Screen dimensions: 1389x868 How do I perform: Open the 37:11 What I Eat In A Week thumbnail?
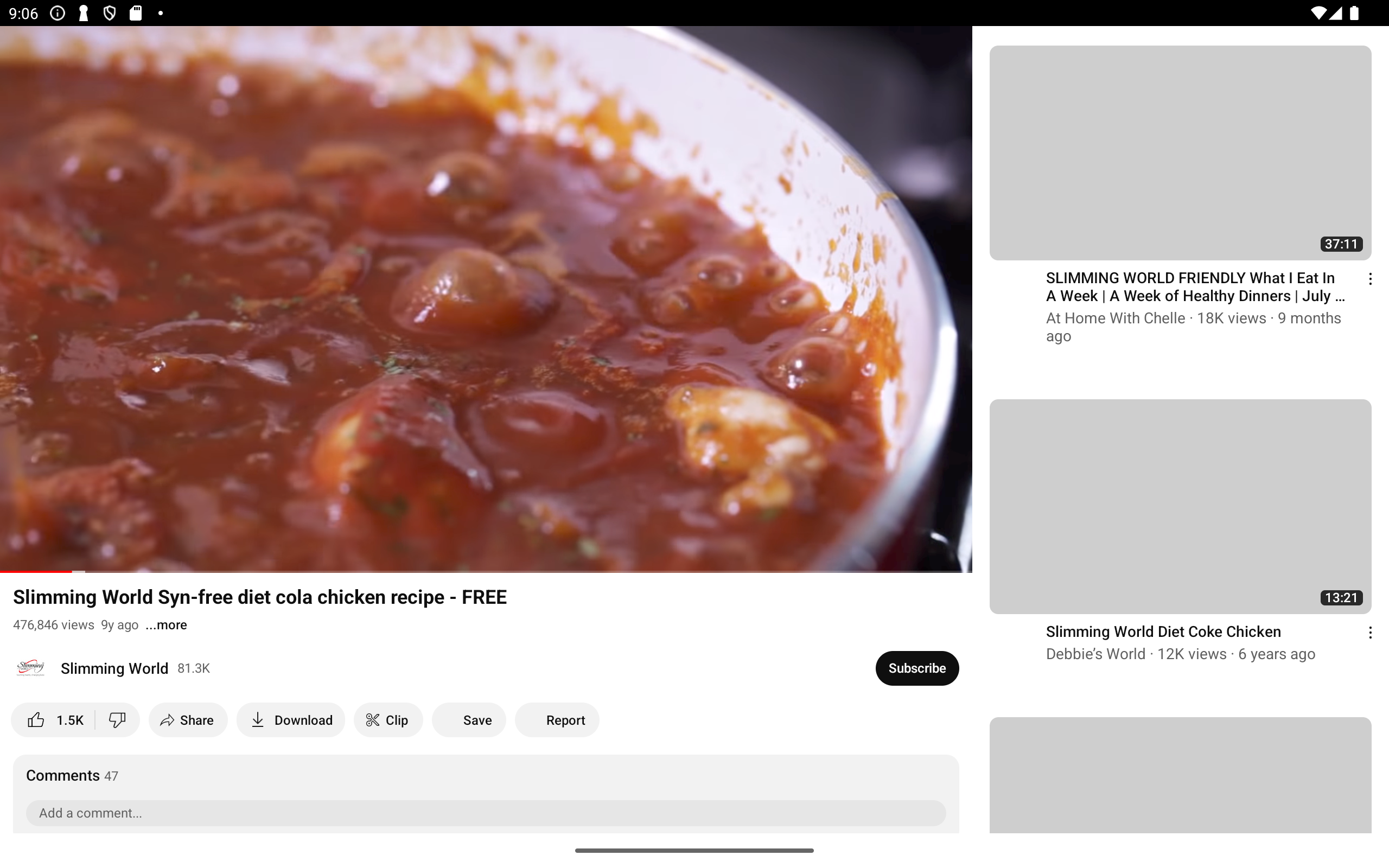(x=1180, y=152)
